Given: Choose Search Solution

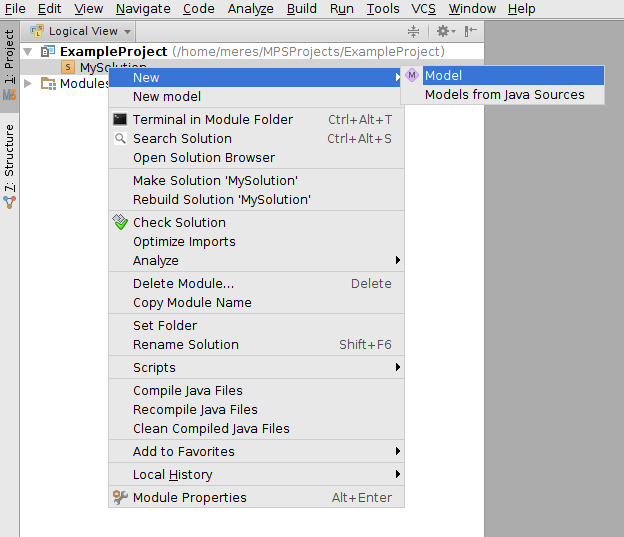Looking at the screenshot, I should (x=256, y=139).
